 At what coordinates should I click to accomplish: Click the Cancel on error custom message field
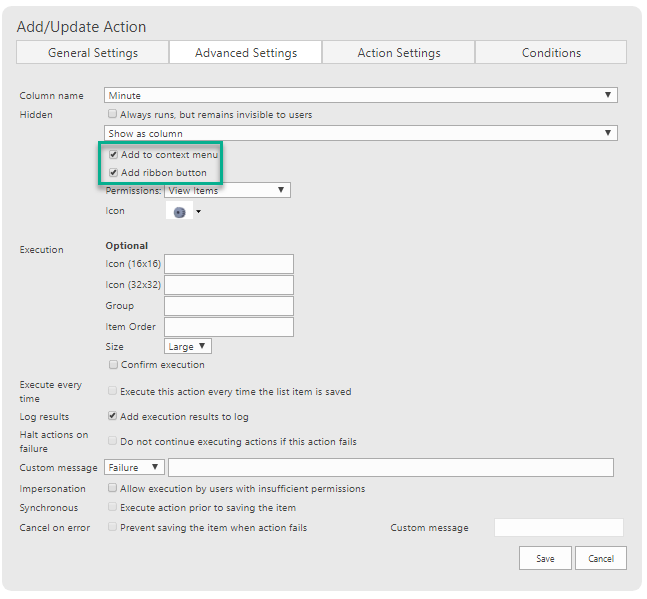pos(559,528)
